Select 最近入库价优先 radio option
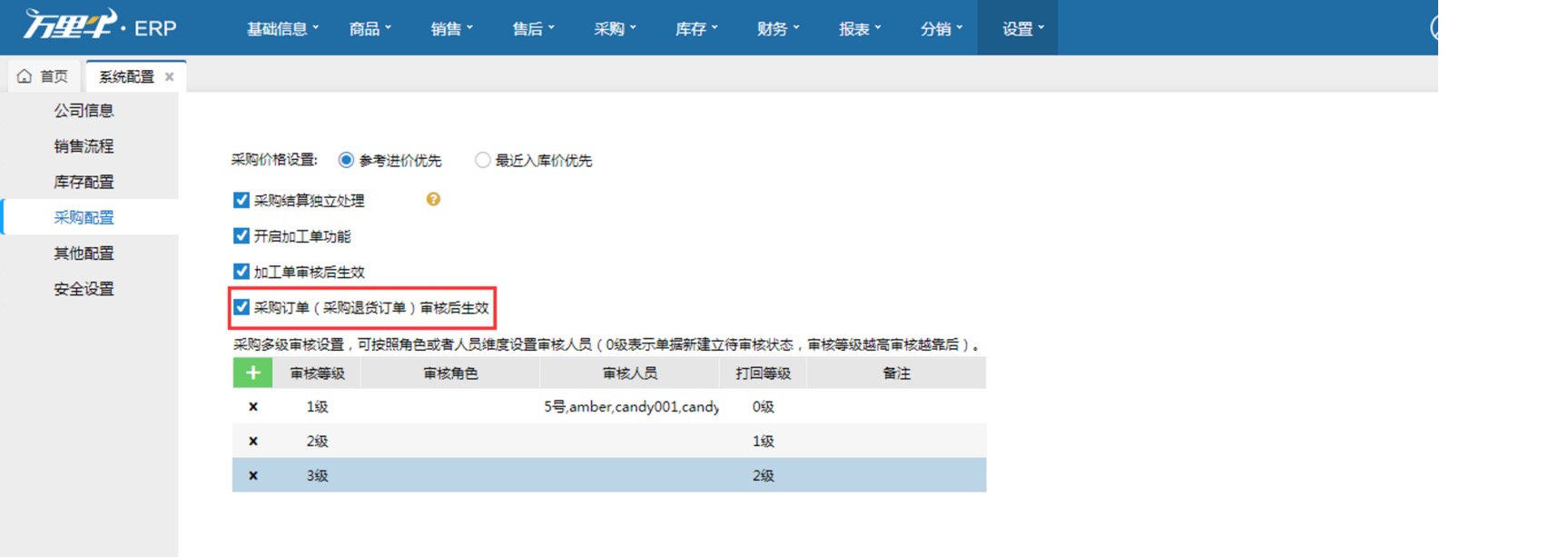The width and height of the screenshot is (1568, 557). coord(483,160)
